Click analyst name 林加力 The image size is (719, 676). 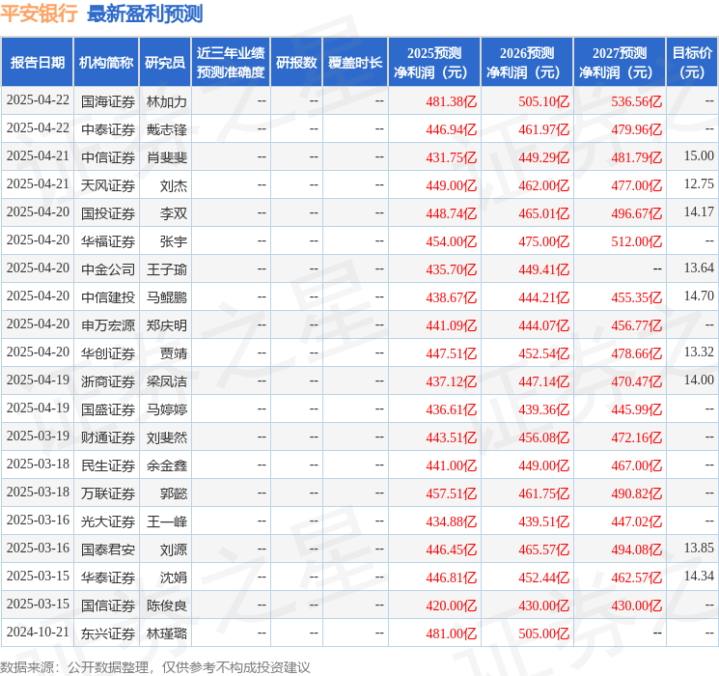pos(166,101)
